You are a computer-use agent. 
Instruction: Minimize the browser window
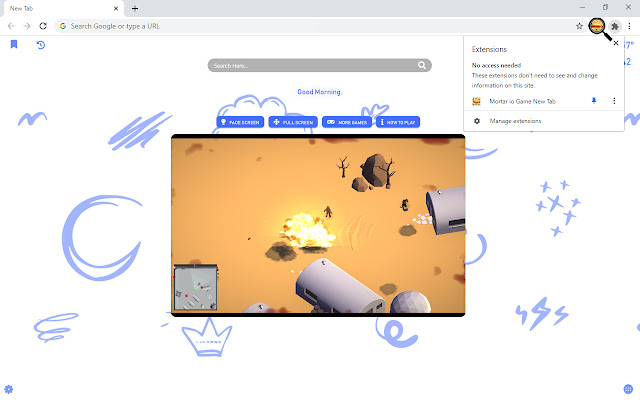[582, 7]
